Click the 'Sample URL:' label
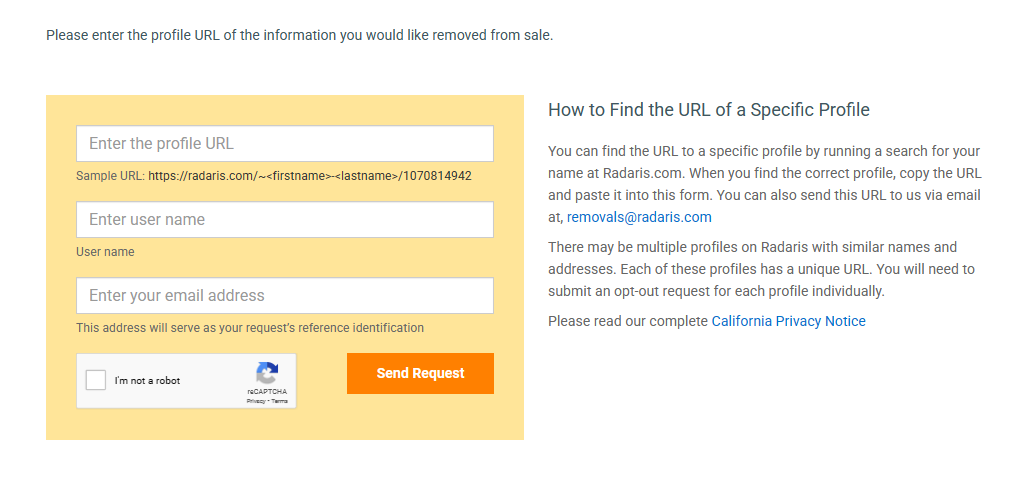The image size is (1027, 480). (110, 176)
